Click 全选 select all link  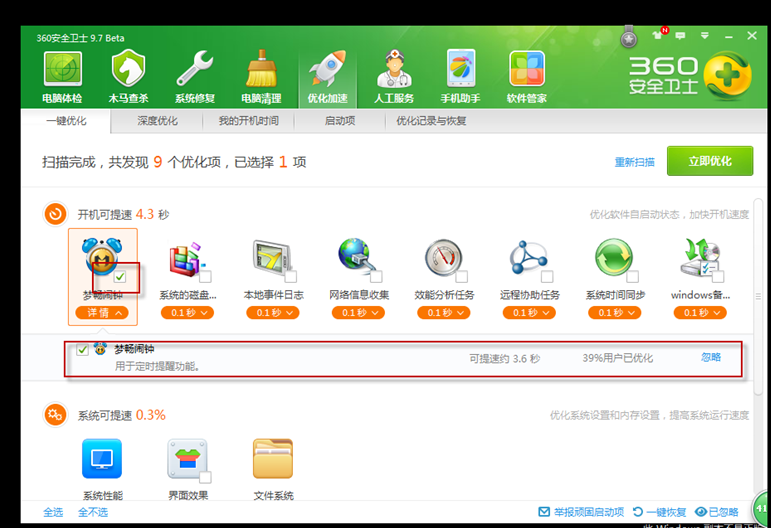(53, 512)
